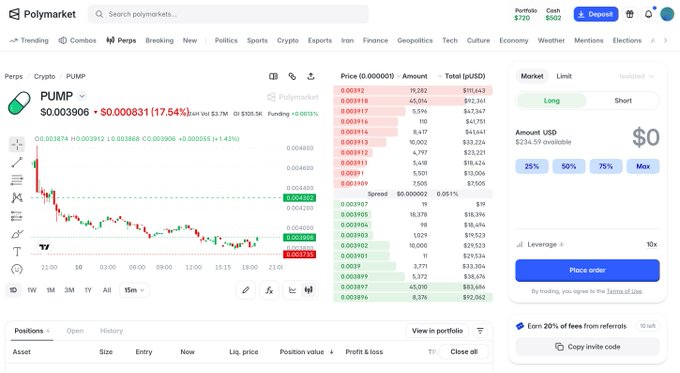This screenshot has width=680, height=373.
Task: Change the 10x leverage value
Action: [651, 245]
